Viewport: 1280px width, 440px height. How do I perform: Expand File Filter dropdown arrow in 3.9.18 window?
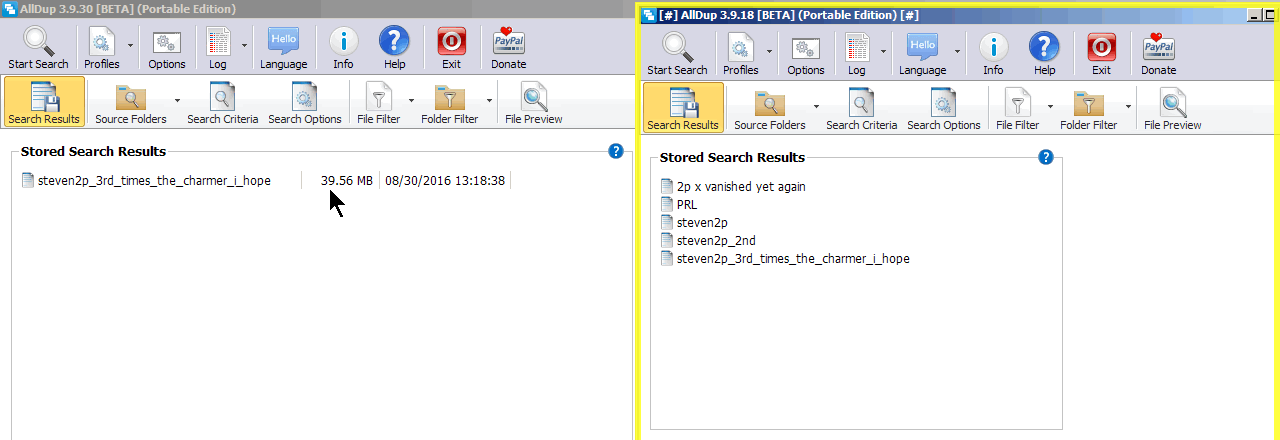click(1050, 106)
